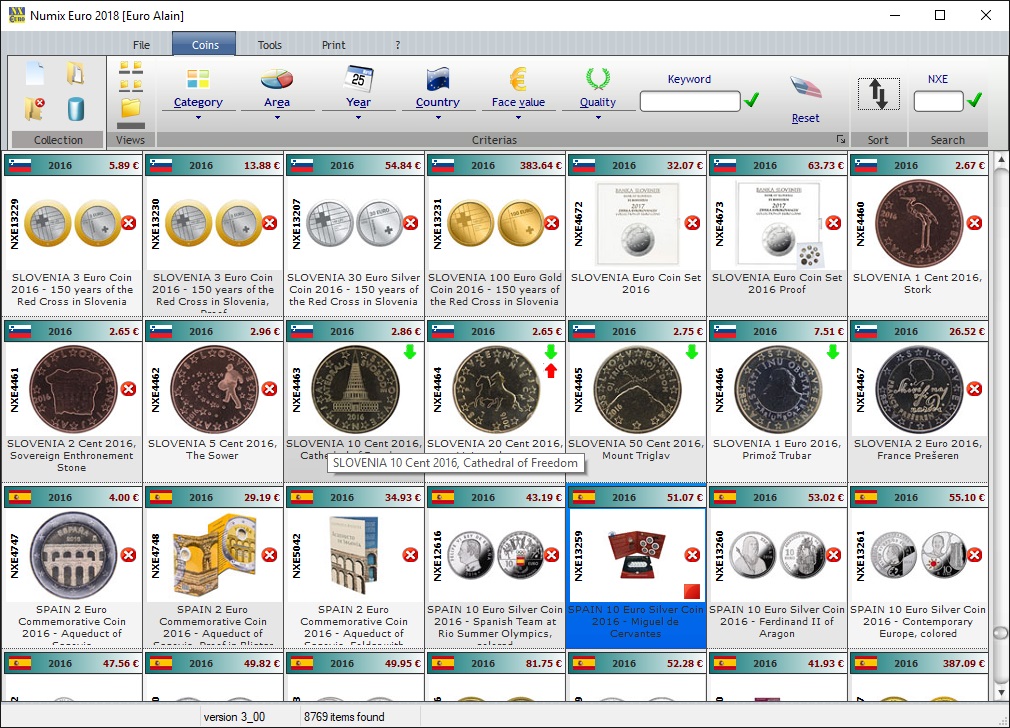1010x728 pixels.
Task: Click green arrow marker on Slovenia 1 Euro coin
Action: pyautogui.click(x=833, y=352)
